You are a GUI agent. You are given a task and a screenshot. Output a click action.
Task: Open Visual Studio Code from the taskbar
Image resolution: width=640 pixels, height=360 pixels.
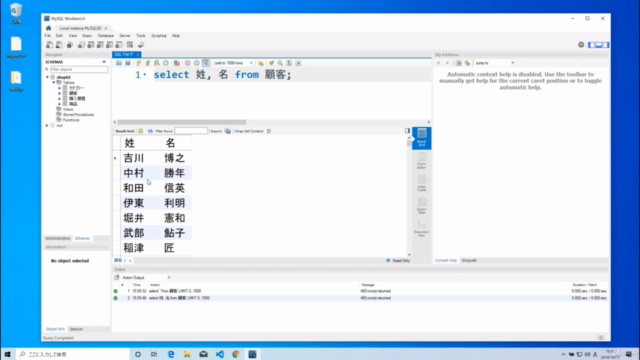tap(220, 354)
